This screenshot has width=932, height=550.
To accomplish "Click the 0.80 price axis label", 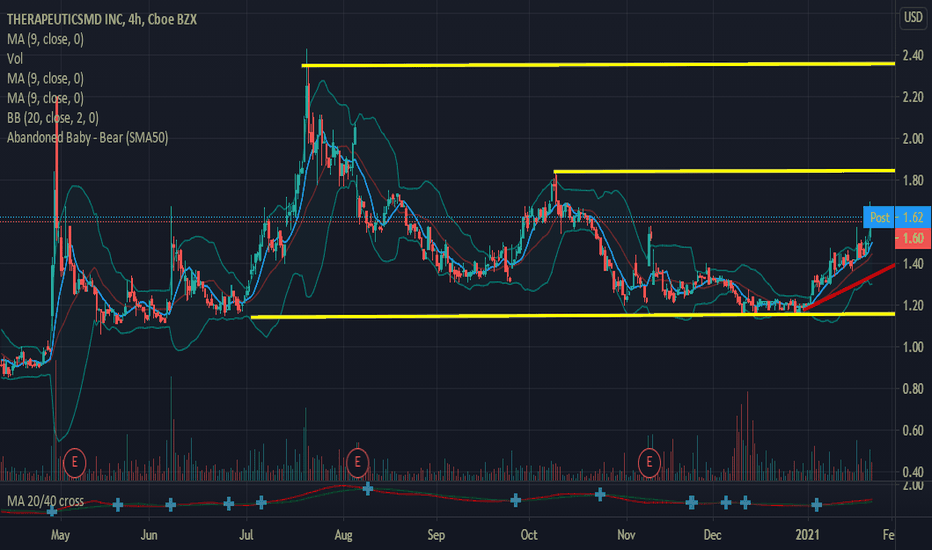I will (913, 389).
